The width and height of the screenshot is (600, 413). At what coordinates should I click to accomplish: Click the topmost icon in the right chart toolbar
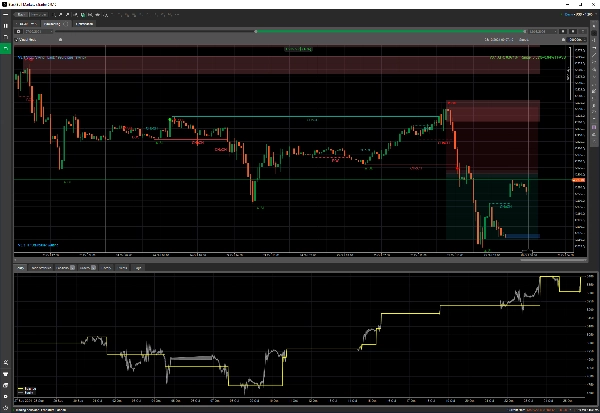point(594,26)
